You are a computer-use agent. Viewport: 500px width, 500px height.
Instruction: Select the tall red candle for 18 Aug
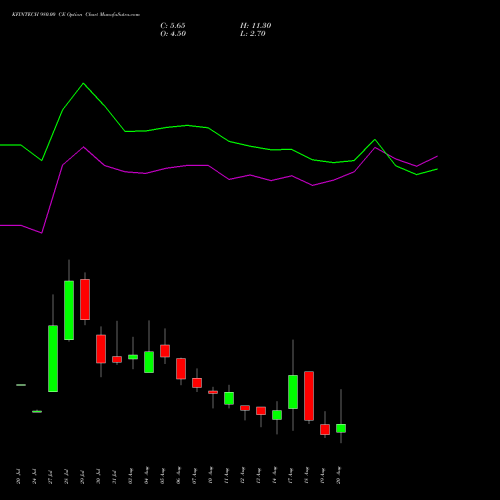pos(309,396)
